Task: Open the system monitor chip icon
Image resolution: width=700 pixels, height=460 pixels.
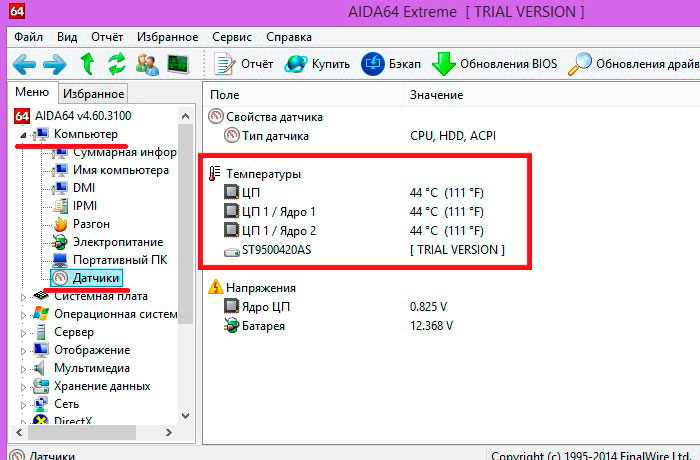Action: (178, 64)
